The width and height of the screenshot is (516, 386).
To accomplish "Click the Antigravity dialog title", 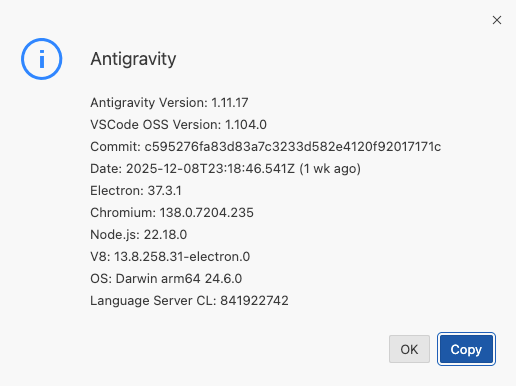I will 133,59.
